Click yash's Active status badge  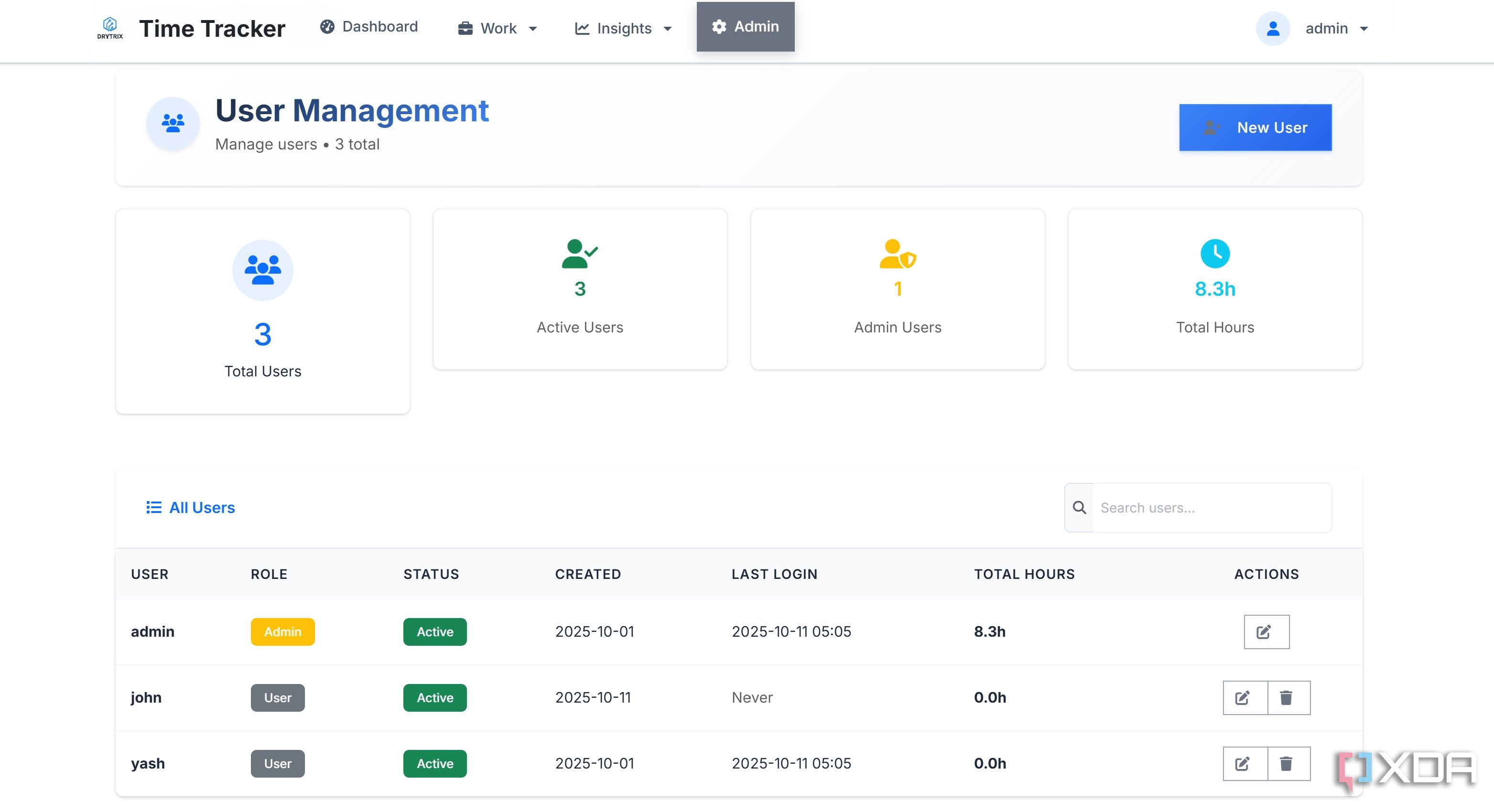[435, 764]
